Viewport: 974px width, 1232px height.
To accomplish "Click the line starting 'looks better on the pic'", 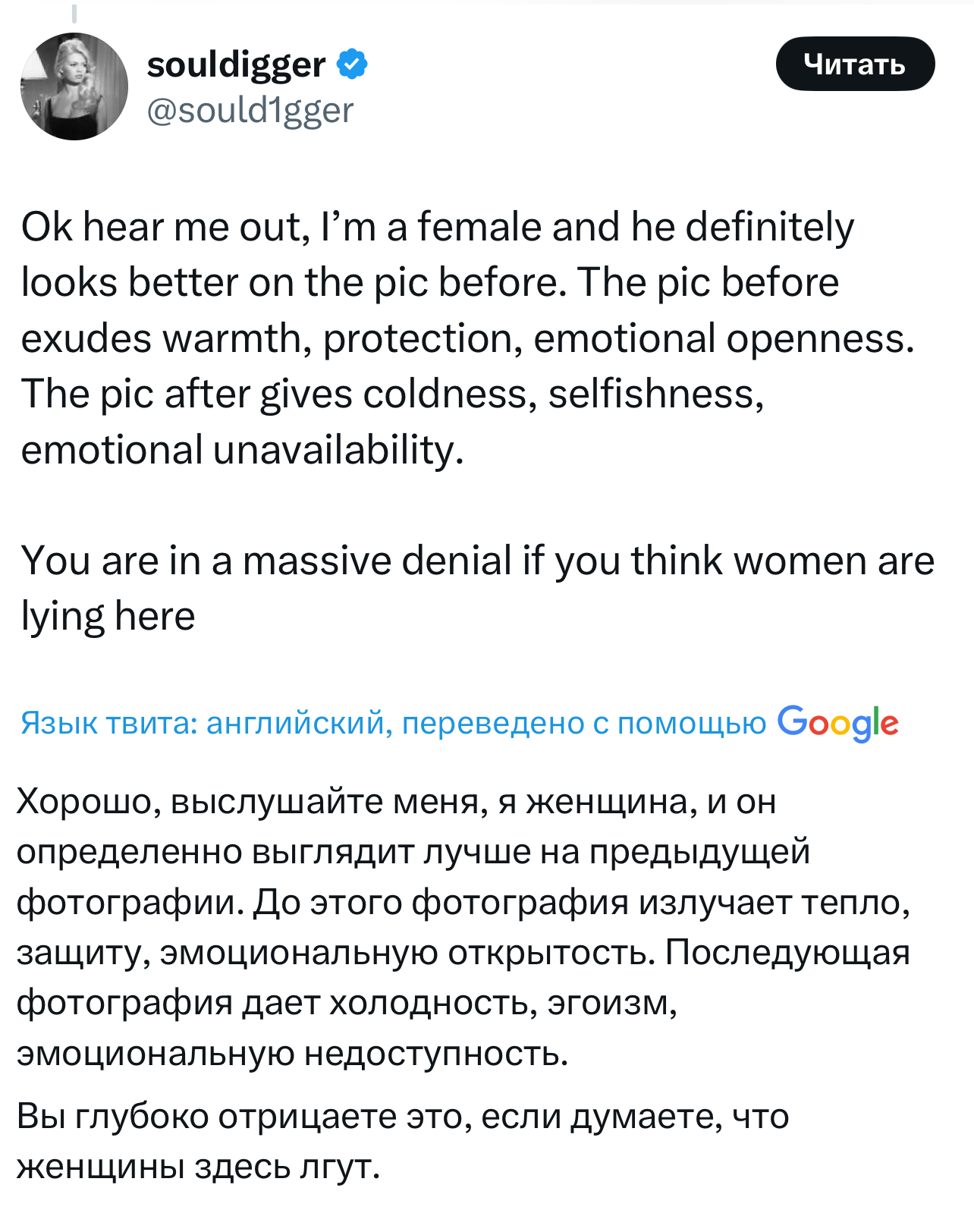I will tap(430, 282).
